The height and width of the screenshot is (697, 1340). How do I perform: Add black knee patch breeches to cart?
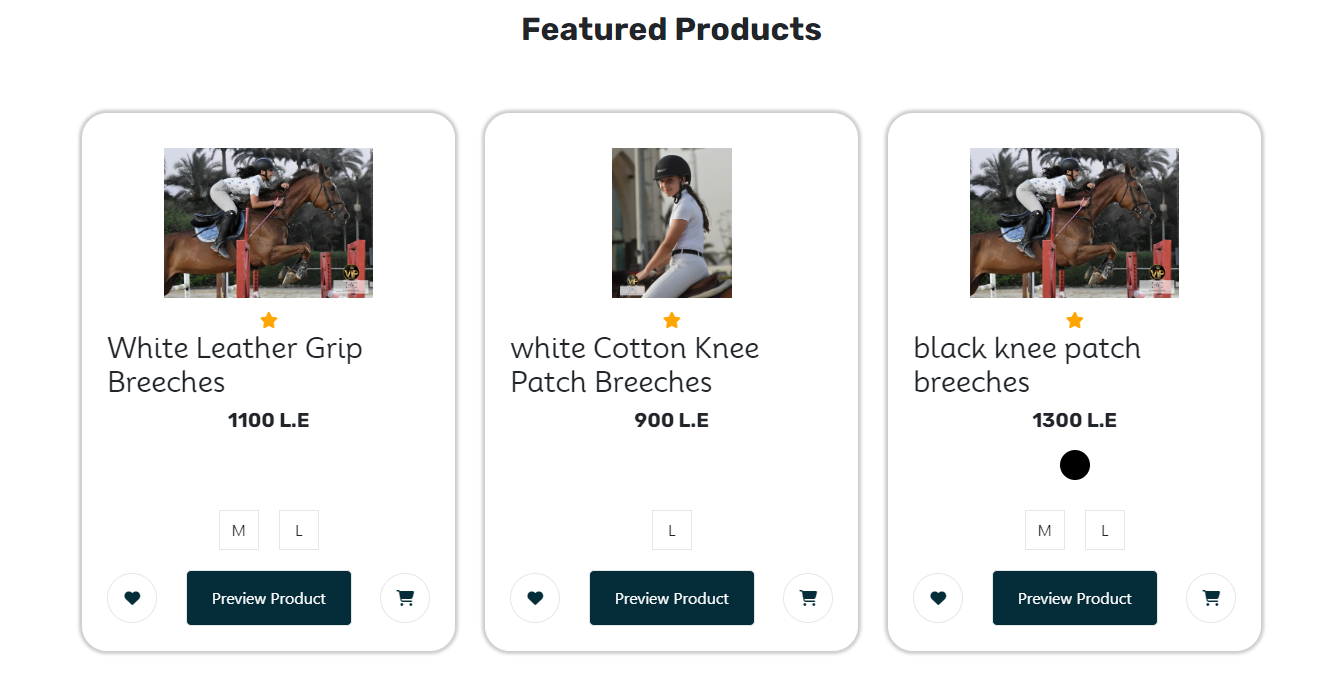click(1211, 598)
